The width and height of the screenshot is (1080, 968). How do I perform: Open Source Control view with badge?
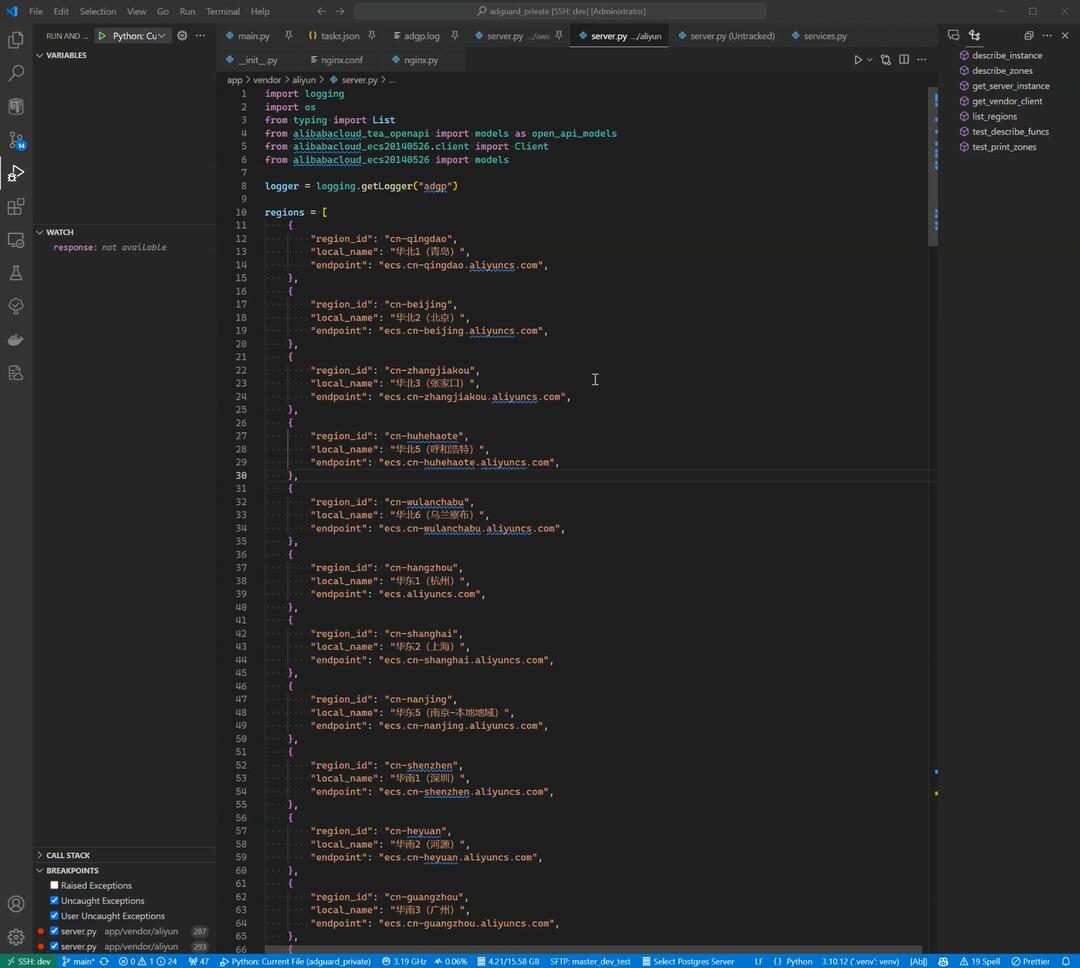16,140
